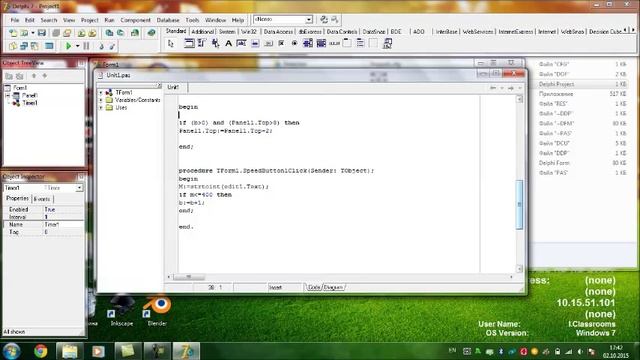Click the View Unit toolbar icon
This screenshot has width=640, height=360.
click(x=13, y=46)
